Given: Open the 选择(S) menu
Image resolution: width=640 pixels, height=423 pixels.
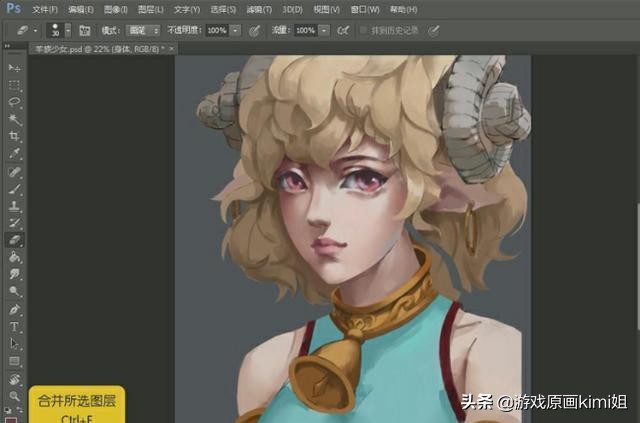Looking at the screenshot, I should [x=223, y=9].
